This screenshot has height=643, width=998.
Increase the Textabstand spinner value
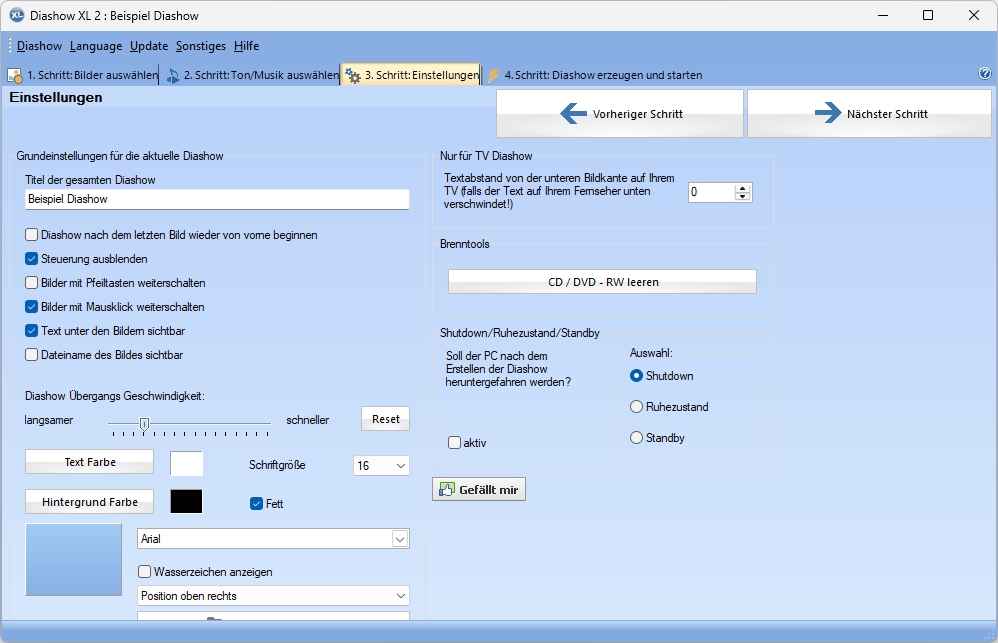point(742,188)
